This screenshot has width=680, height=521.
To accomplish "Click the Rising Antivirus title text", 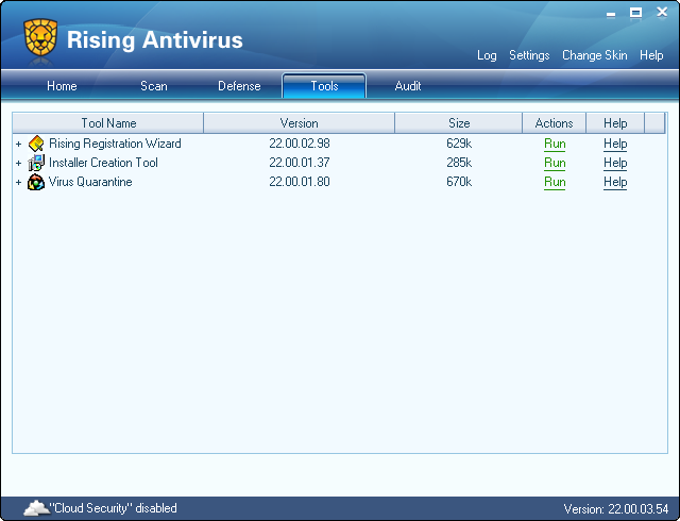I will point(155,40).
